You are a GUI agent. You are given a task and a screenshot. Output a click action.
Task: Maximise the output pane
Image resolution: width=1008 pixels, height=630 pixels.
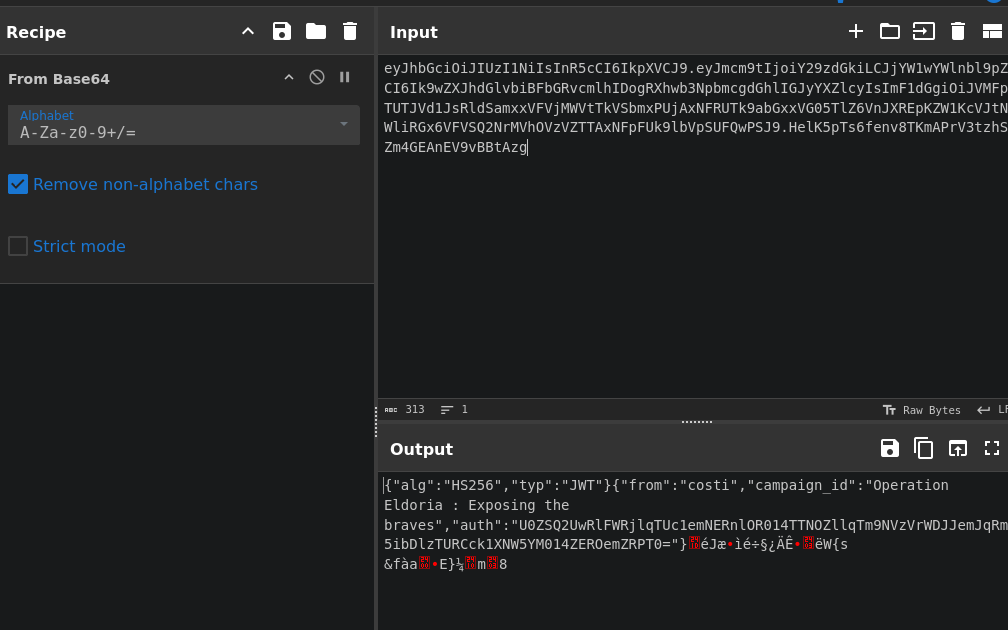click(992, 448)
